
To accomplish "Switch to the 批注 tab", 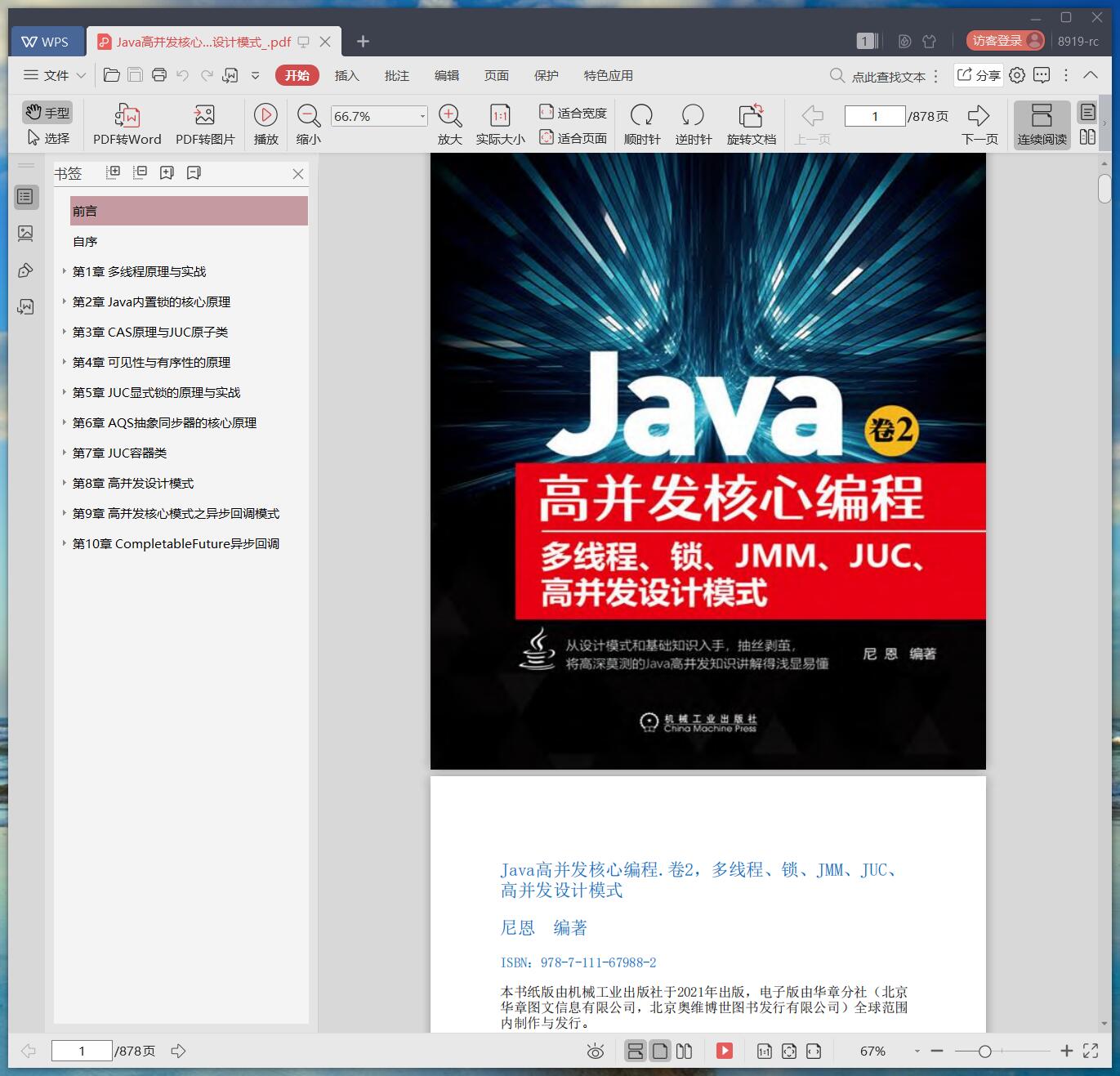I will click(x=397, y=75).
